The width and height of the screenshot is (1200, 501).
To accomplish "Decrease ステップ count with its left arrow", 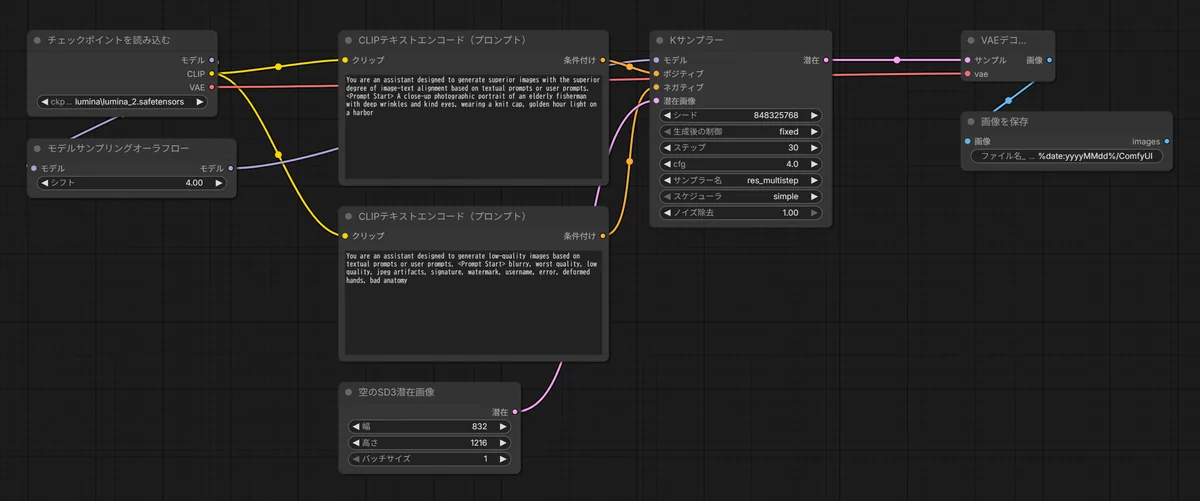I will pyautogui.click(x=668, y=147).
